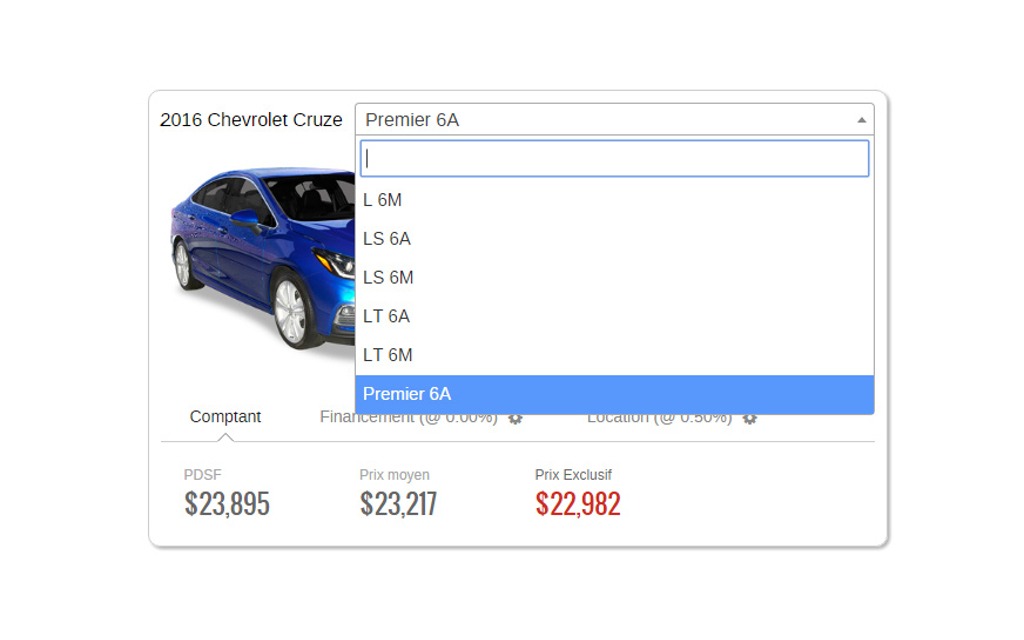Click the 2016 Chevrolet Cruze title
This screenshot has height=640, width=1024.
[251, 120]
